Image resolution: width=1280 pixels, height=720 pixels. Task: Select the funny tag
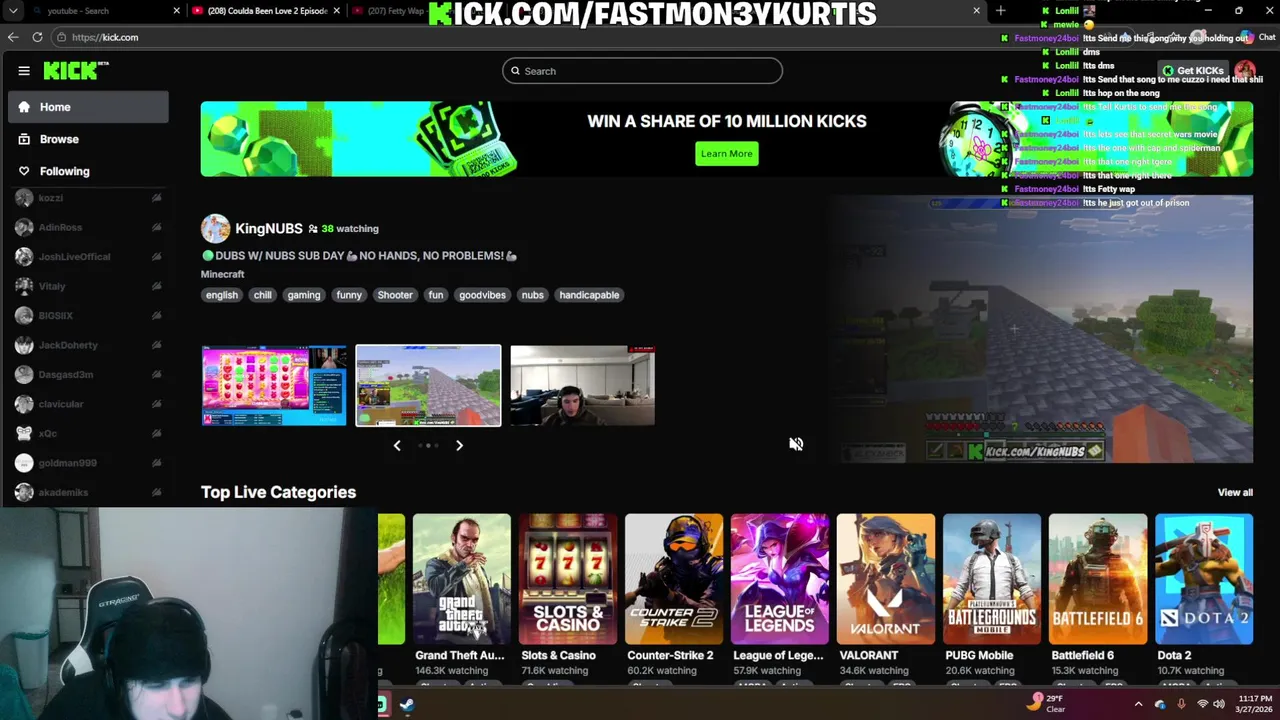[x=349, y=295]
